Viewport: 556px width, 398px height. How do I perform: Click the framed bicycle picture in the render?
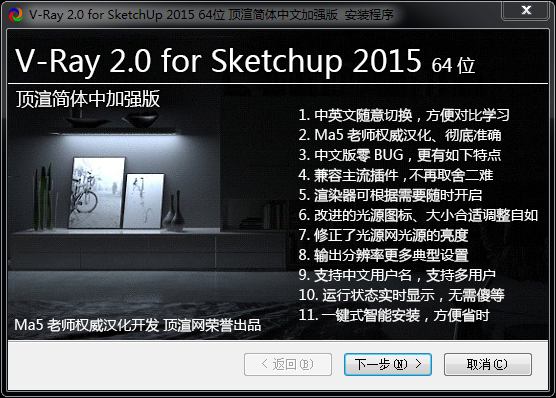(x=96, y=192)
